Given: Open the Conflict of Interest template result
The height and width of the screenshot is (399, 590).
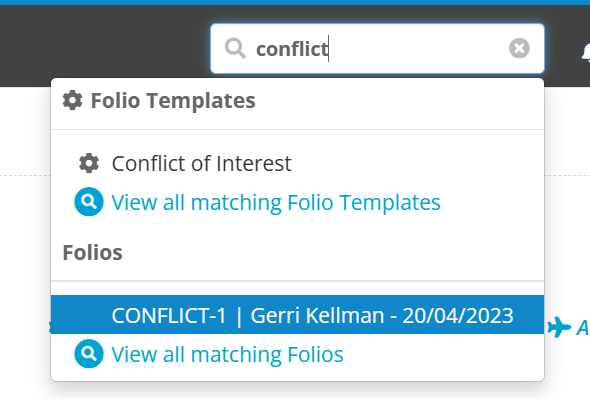Looking at the screenshot, I should pyautogui.click(x=202, y=163).
